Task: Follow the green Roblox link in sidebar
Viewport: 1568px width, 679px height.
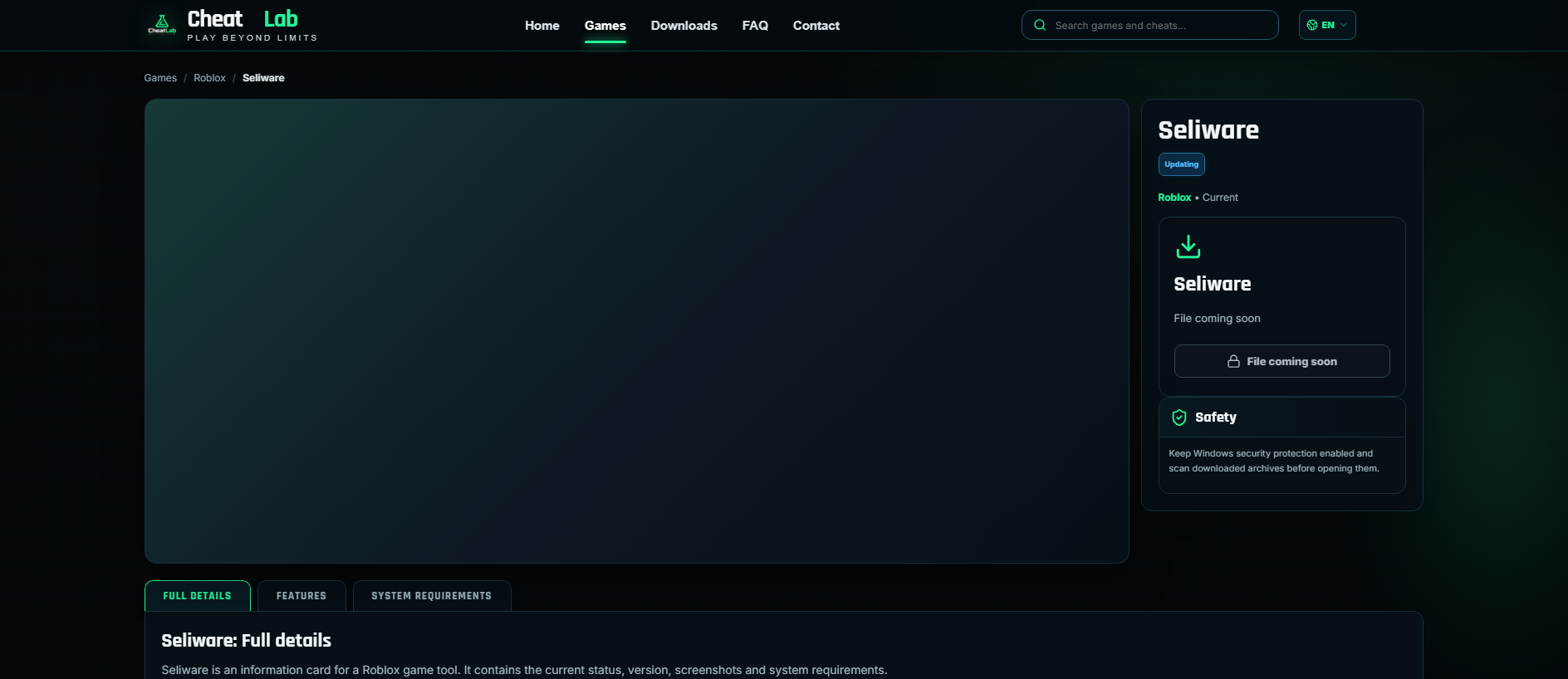Action: pyautogui.click(x=1174, y=198)
